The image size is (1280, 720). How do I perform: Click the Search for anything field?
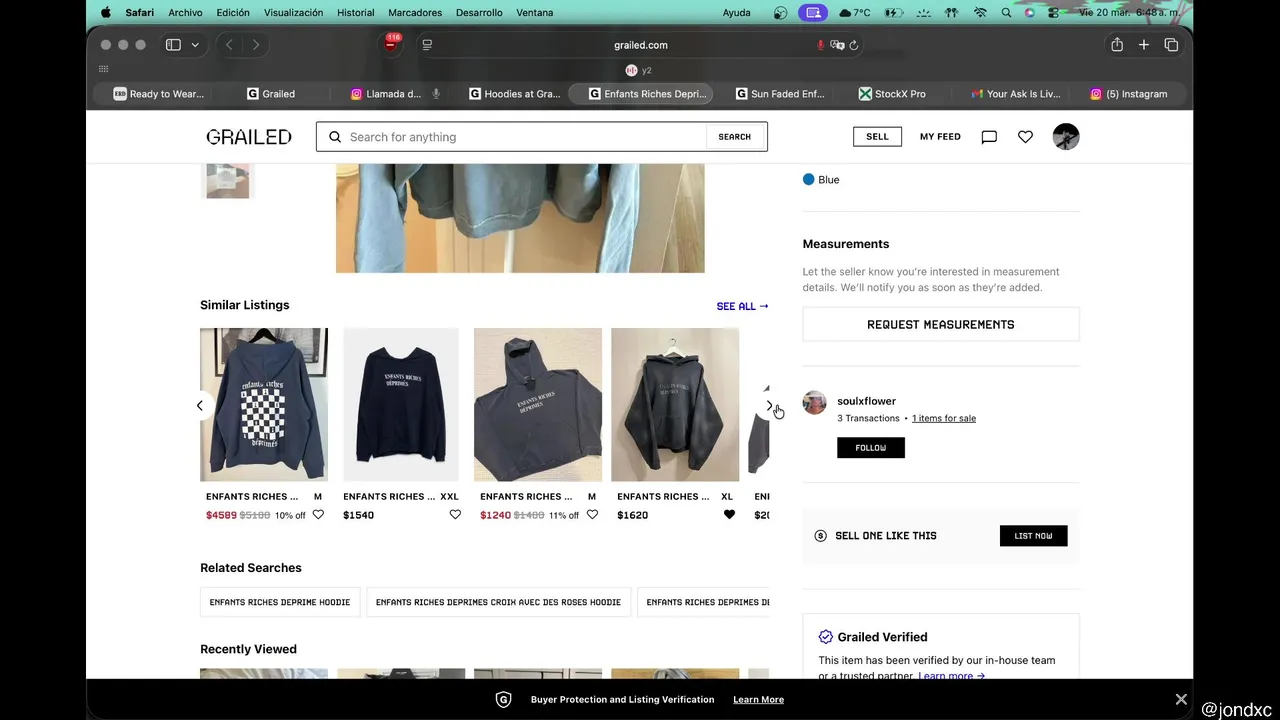click(511, 137)
